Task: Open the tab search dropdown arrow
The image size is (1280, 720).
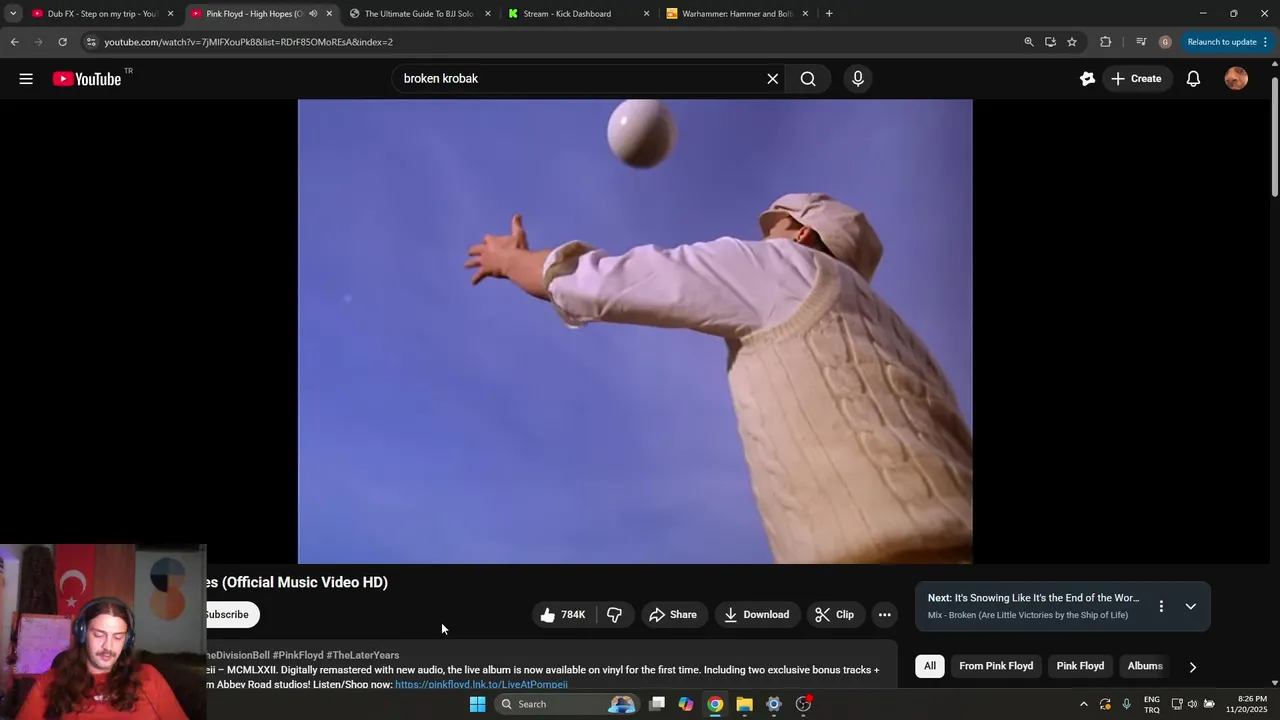Action: 13,14
